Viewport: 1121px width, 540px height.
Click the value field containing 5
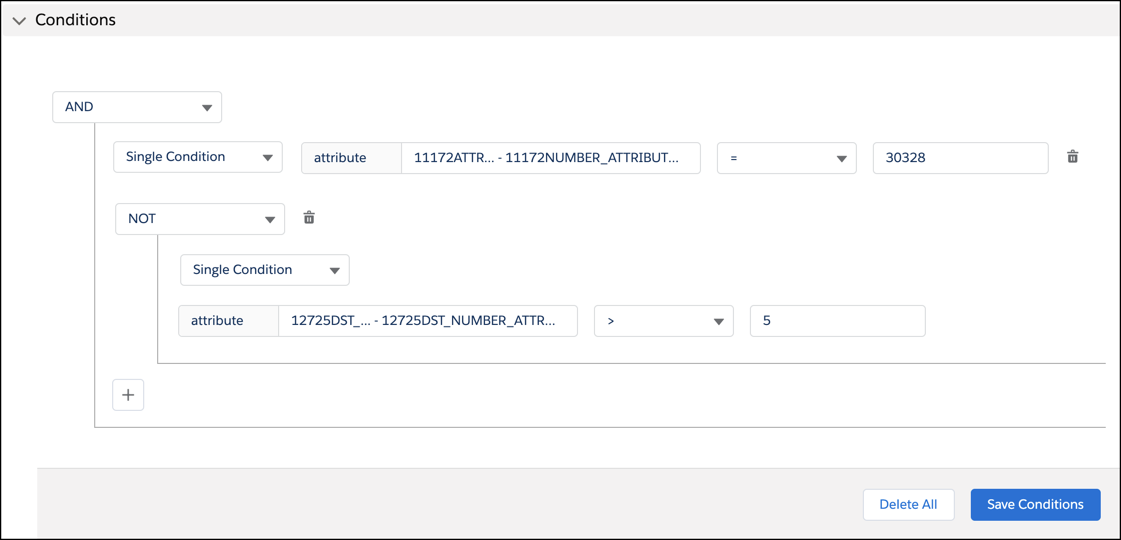pyautogui.click(x=837, y=321)
